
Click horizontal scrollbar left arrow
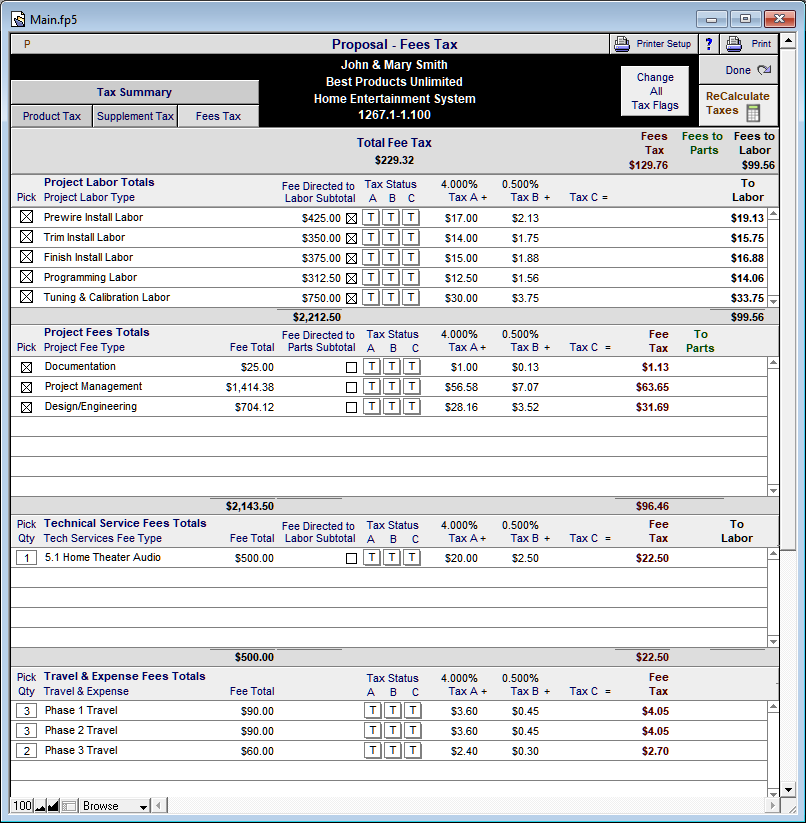tap(158, 806)
